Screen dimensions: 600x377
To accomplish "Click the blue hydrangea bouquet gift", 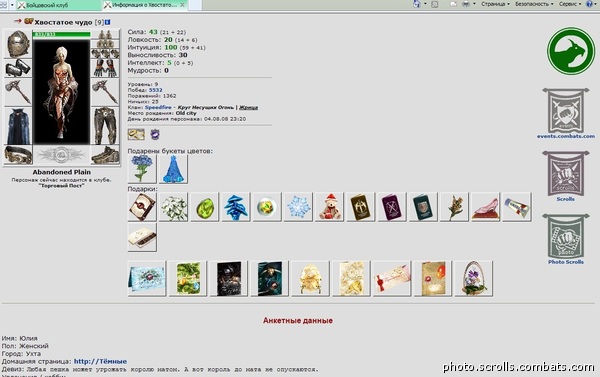I will 142,168.
